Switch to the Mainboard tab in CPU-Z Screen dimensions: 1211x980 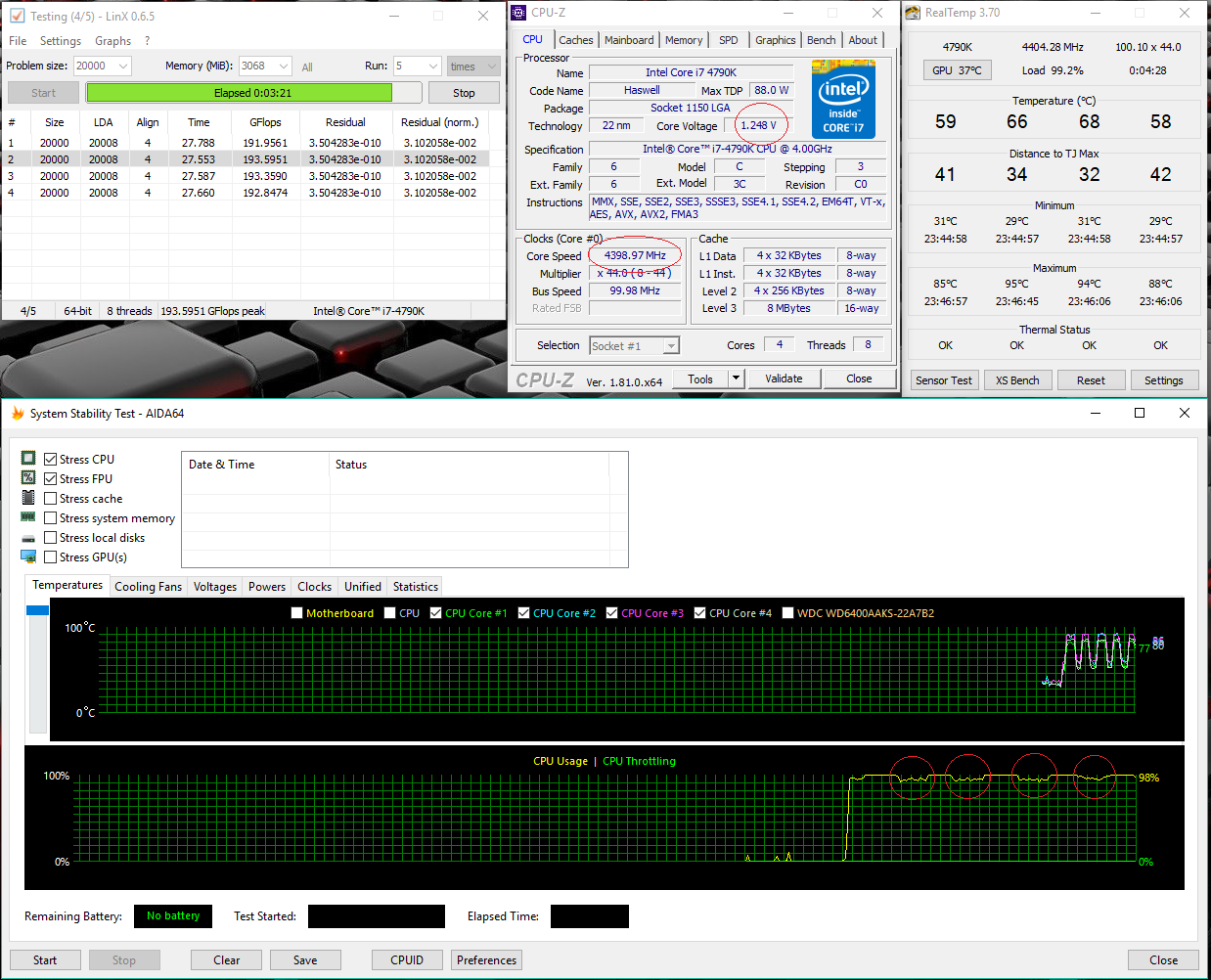point(629,40)
